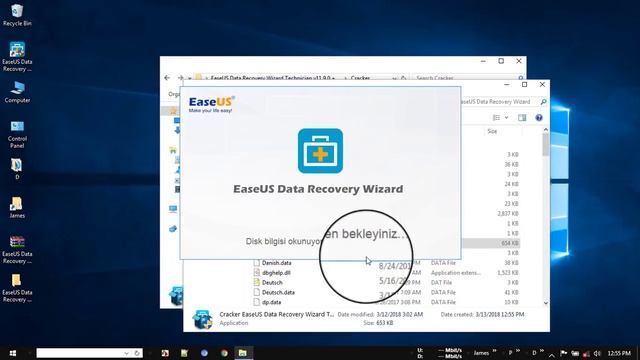The width and height of the screenshot is (640, 360).
Task: Click the Size column header
Action: (492, 131)
